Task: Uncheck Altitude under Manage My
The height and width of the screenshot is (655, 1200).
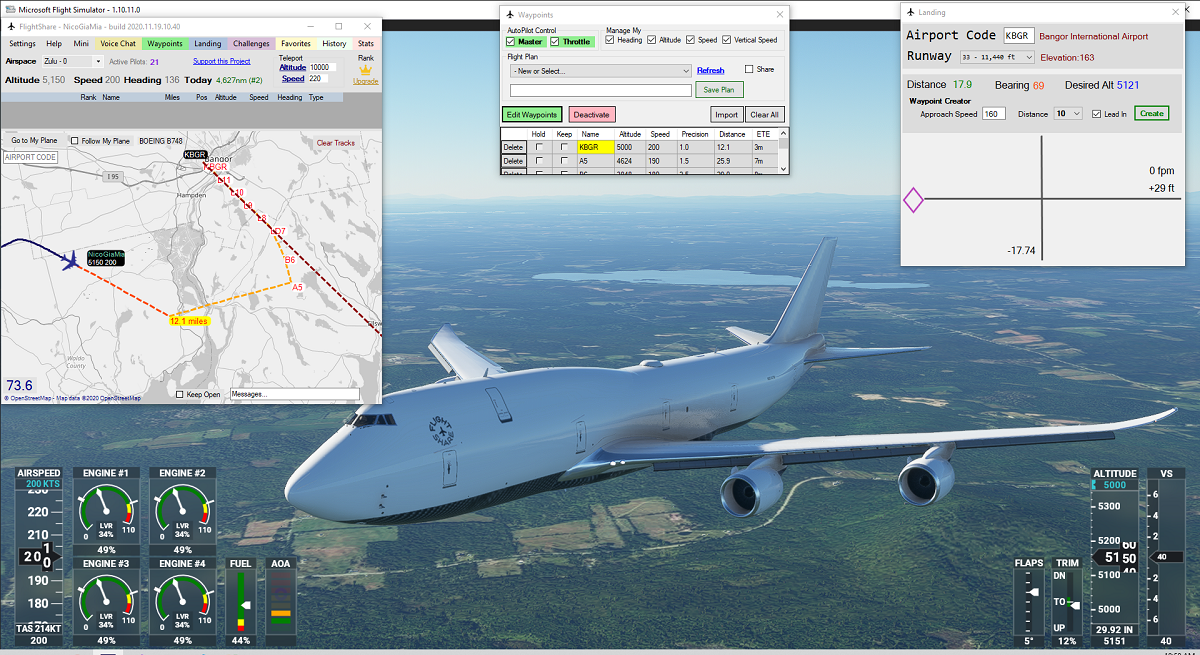Action: [x=652, y=40]
